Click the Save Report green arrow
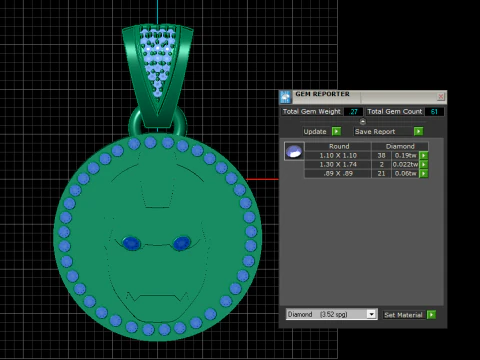Image resolution: width=480 pixels, height=360 pixels. pyautogui.click(x=418, y=131)
